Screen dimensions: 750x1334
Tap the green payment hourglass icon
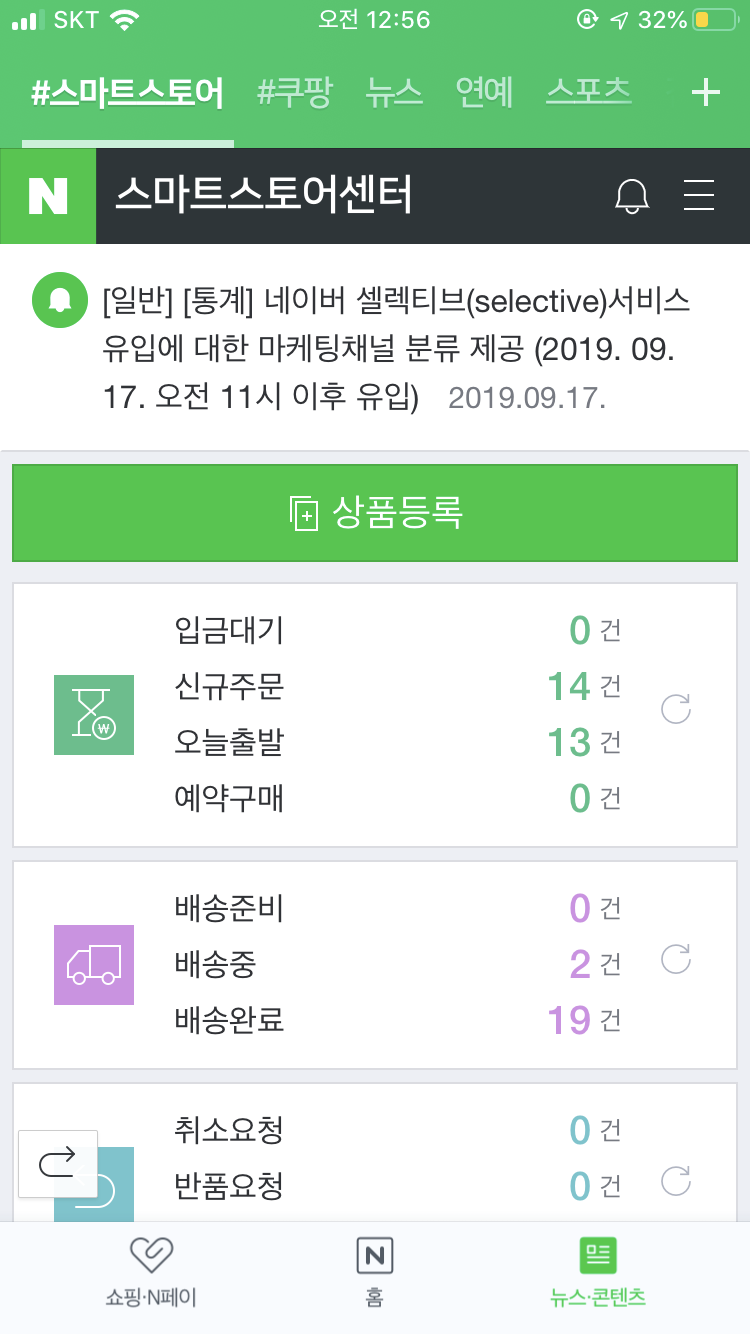[94, 714]
